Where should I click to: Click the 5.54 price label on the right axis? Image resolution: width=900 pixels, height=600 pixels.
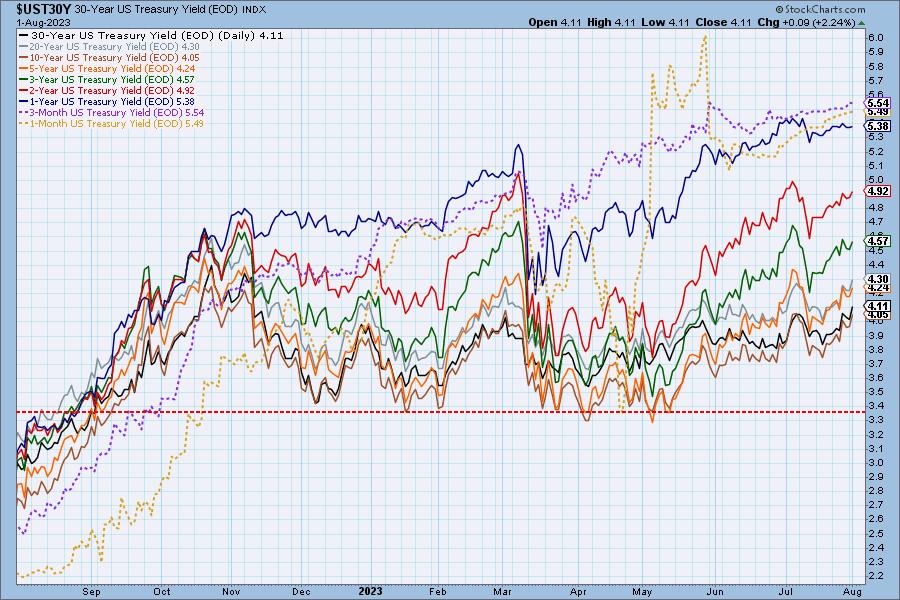pyautogui.click(x=878, y=103)
